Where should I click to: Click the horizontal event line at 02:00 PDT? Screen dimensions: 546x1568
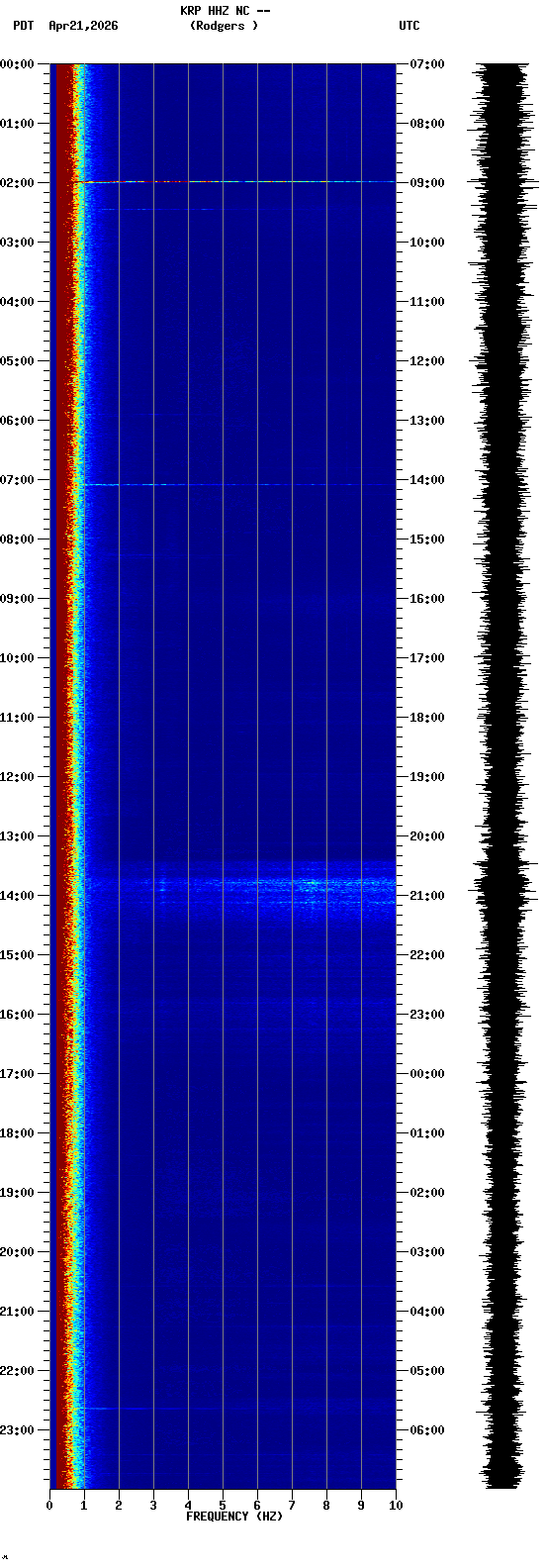click(x=237, y=182)
